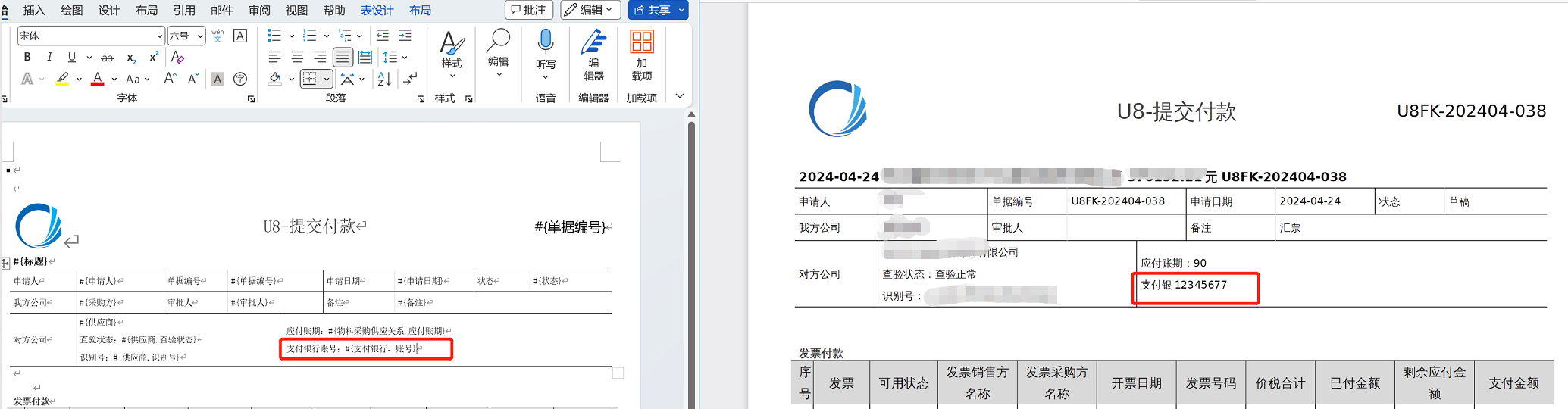The image size is (1568, 409).
Task: Click the 批注 comments button
Action: tap(529, 10)
